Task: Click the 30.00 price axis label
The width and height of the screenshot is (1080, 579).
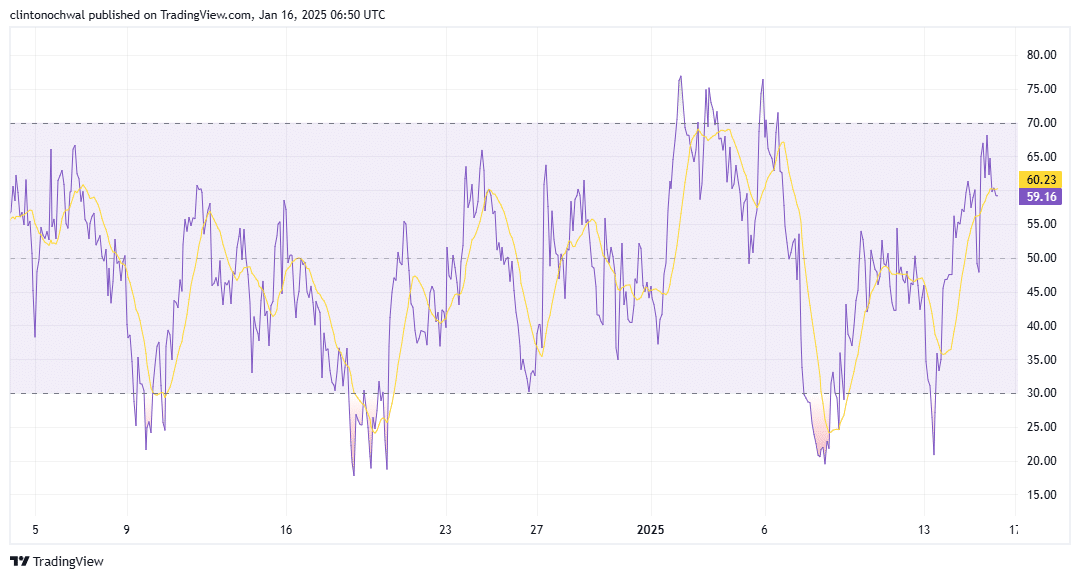Action: click(1041, 392)
